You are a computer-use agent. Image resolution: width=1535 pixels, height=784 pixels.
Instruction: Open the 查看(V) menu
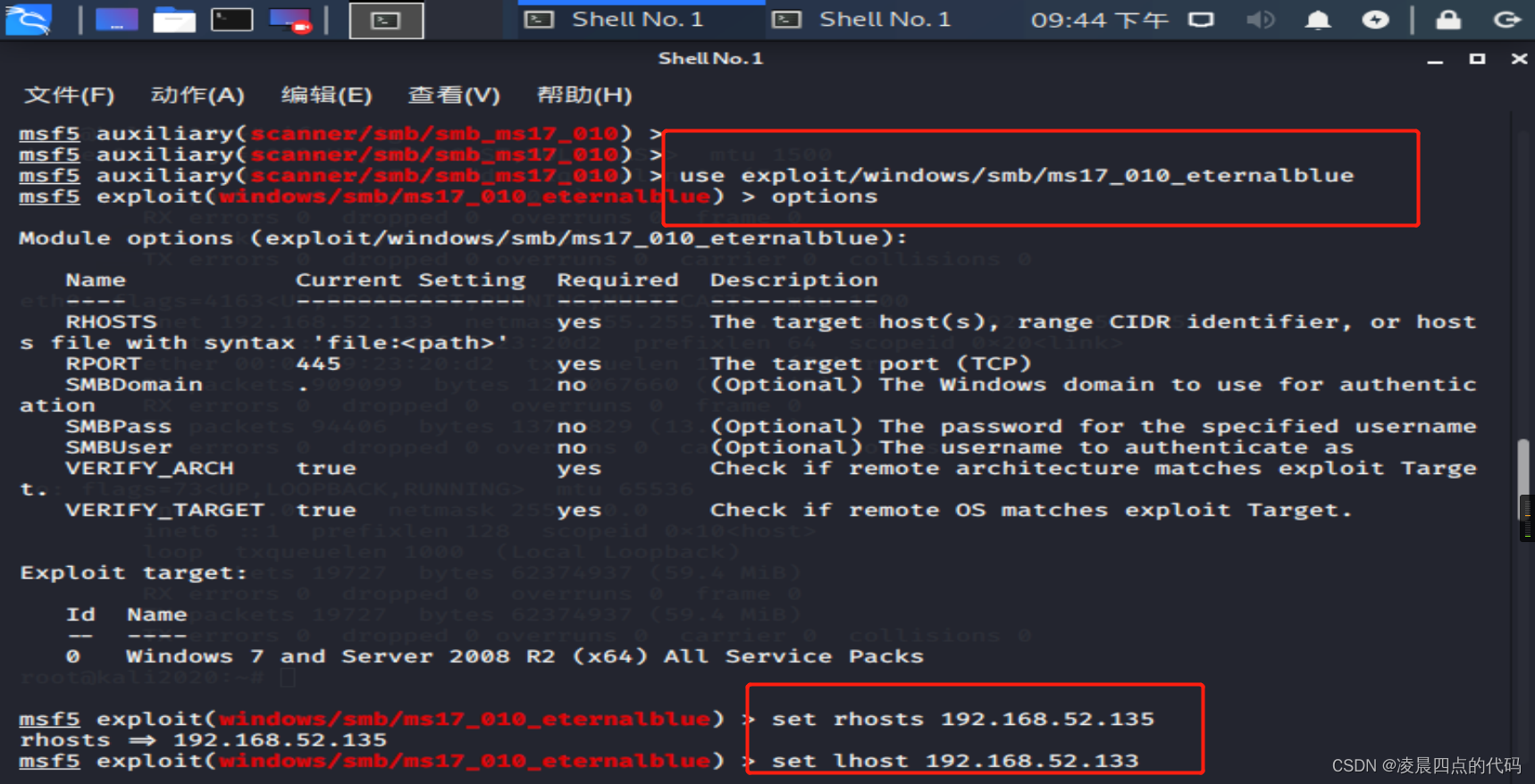pos(454,95)
